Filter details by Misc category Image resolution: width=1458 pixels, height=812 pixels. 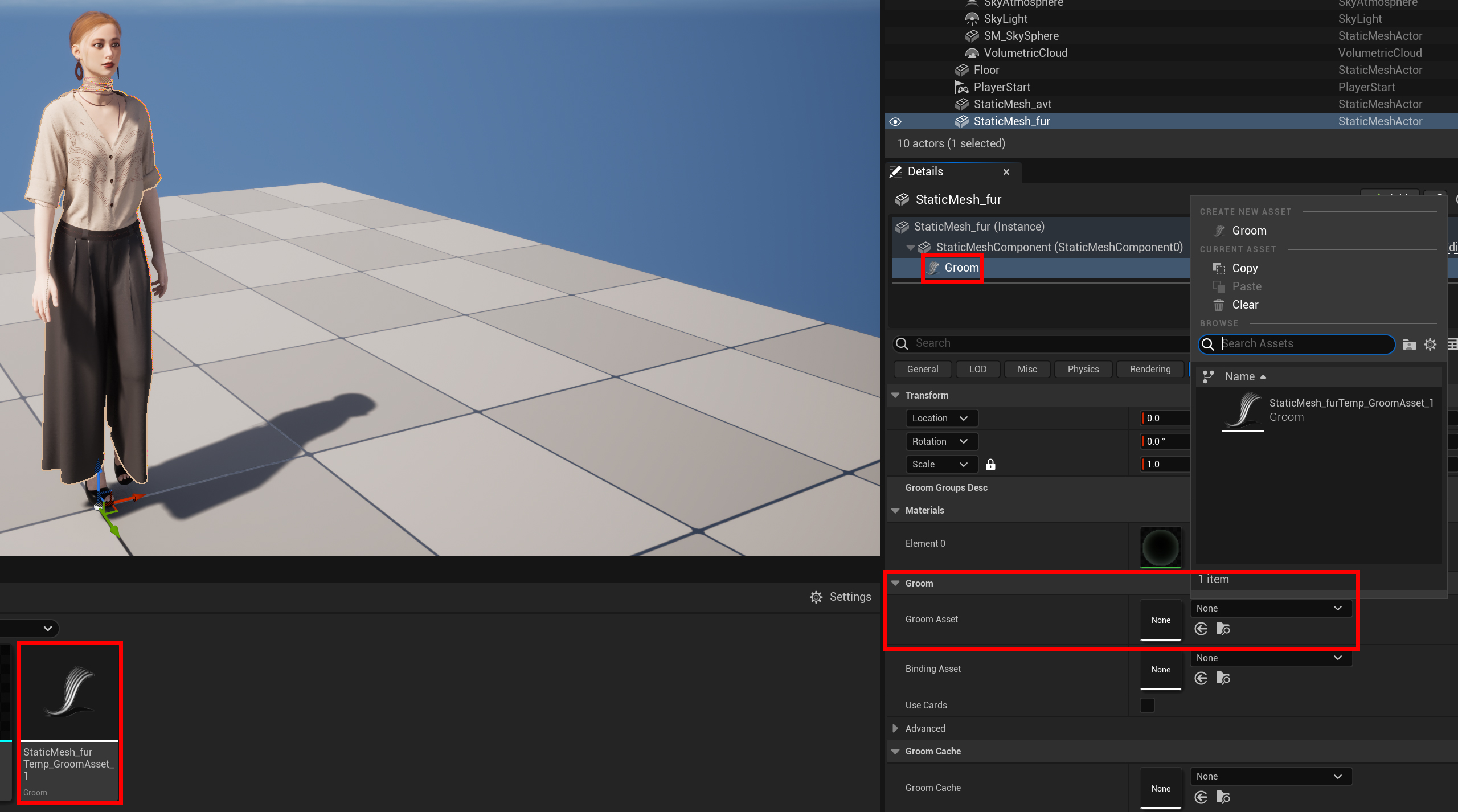[1027, 369]
